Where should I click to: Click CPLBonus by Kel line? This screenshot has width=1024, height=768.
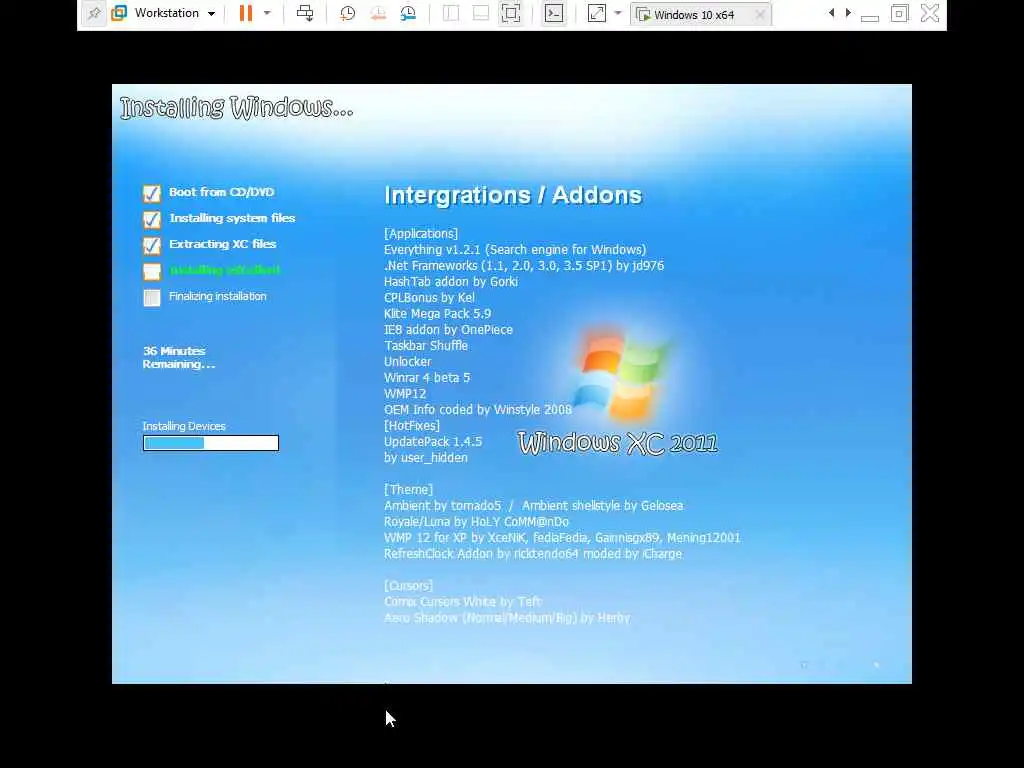tap(429, 297)
